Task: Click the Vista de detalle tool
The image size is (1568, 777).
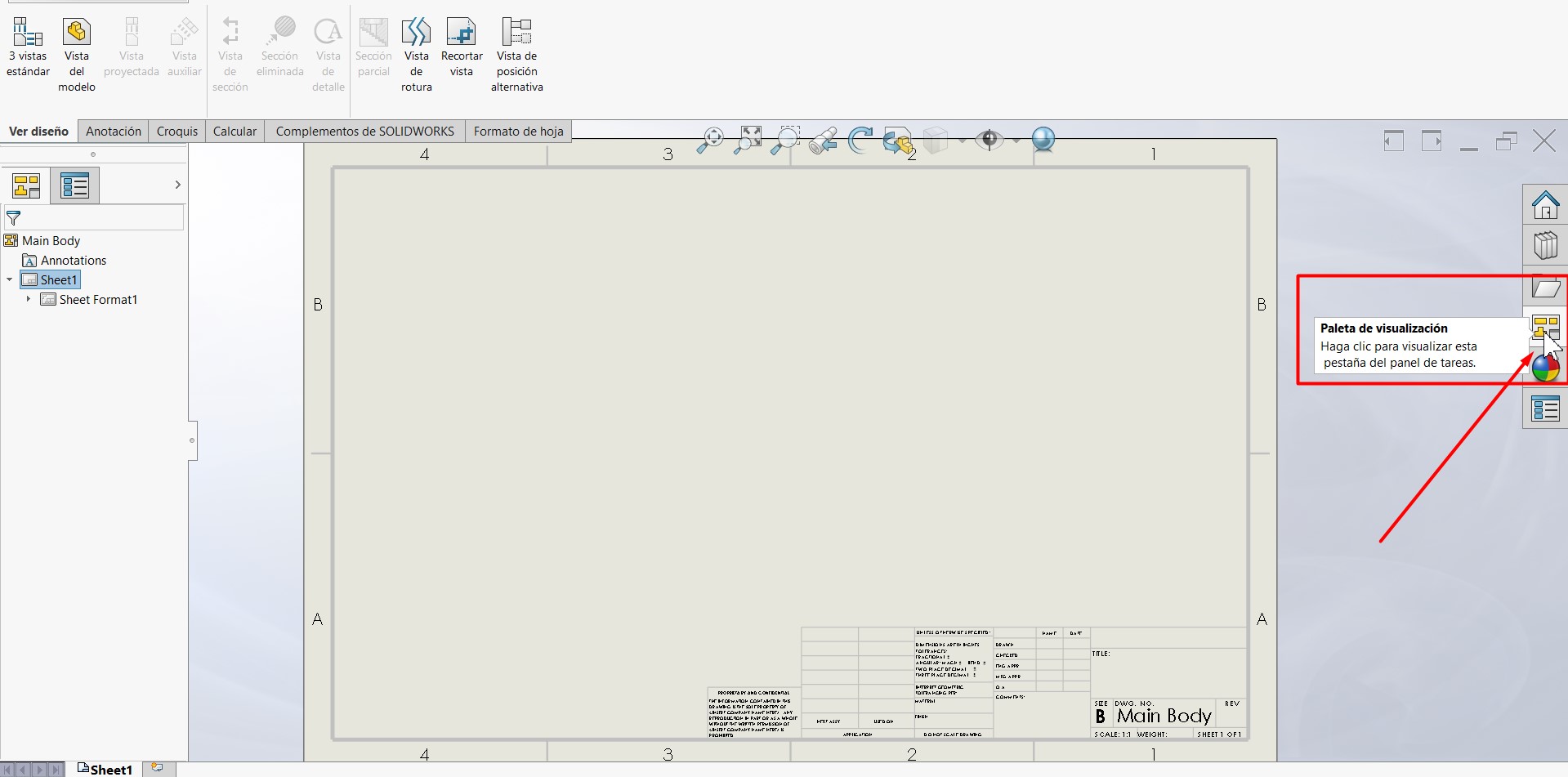Action: pyautogui.click(x=328, y=55)
